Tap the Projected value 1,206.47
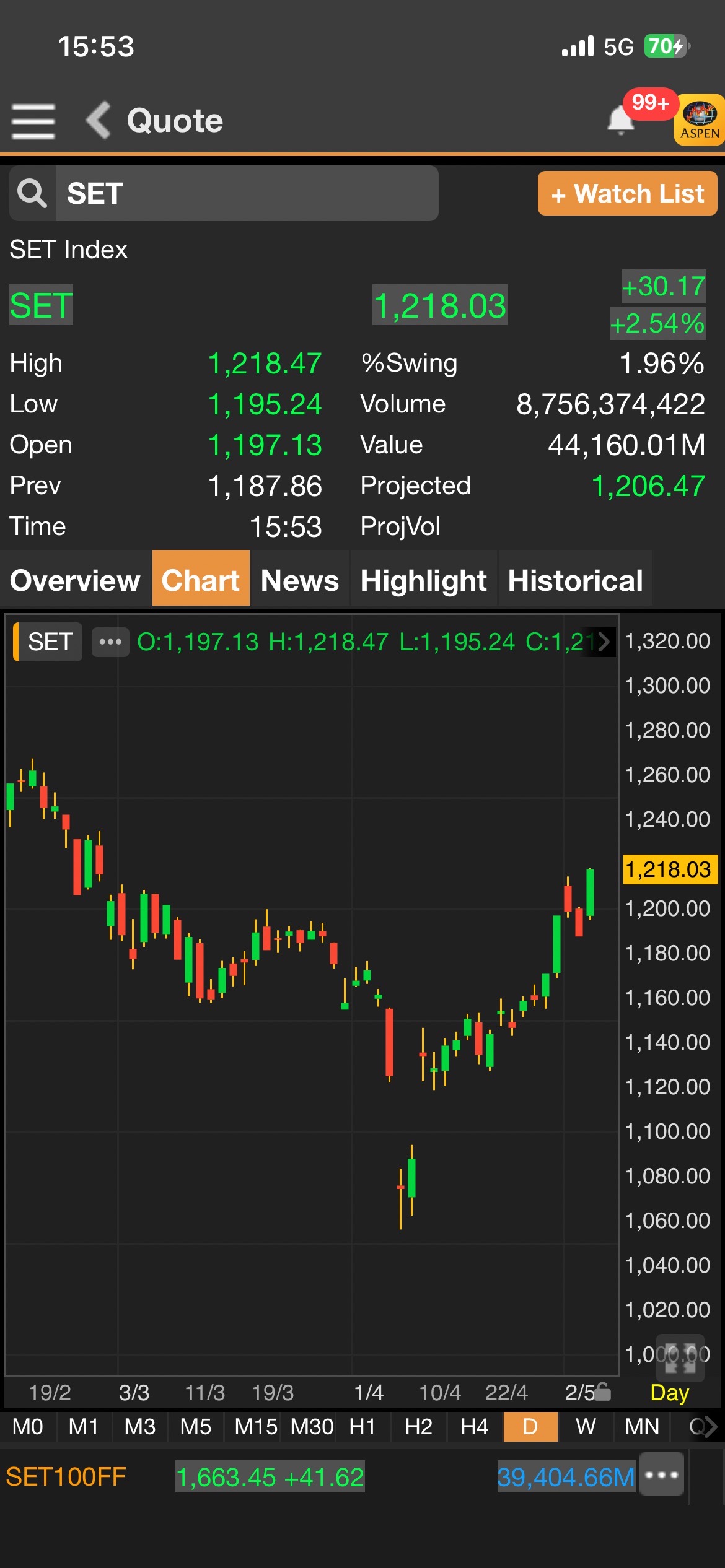Viewport: 725px width, 1568px height. tap(648, 486)
